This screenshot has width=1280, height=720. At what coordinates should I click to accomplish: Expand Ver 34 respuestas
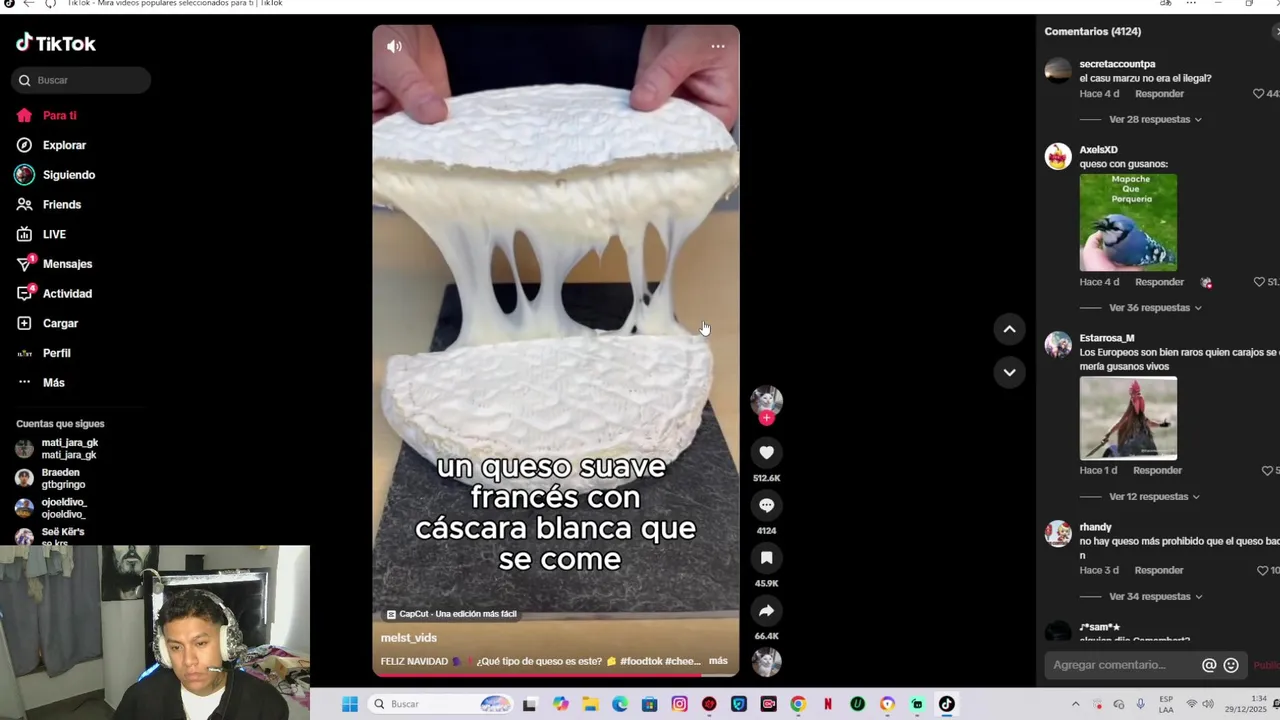click(x=1155, y=596)
